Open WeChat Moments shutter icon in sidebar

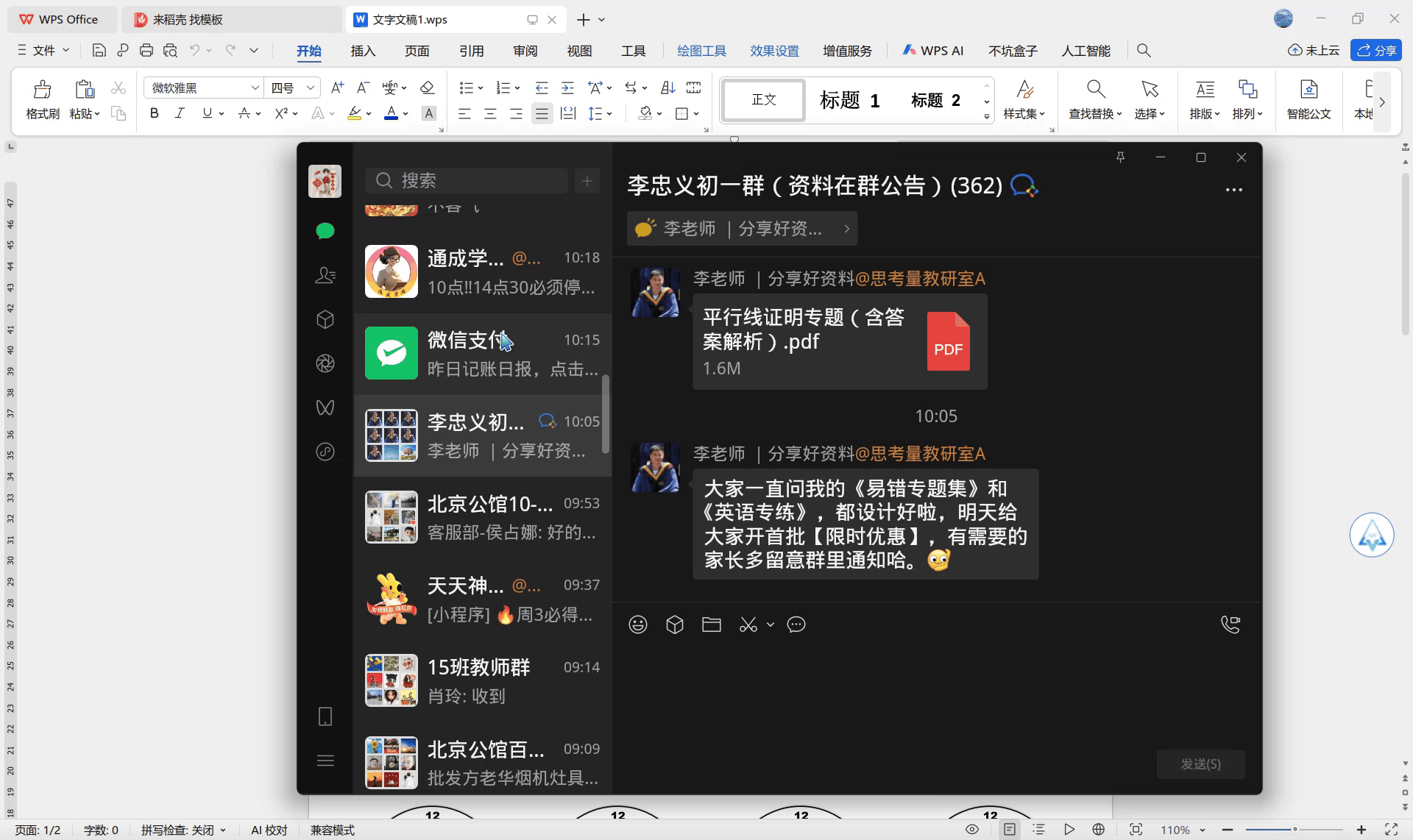pos(325,363)
